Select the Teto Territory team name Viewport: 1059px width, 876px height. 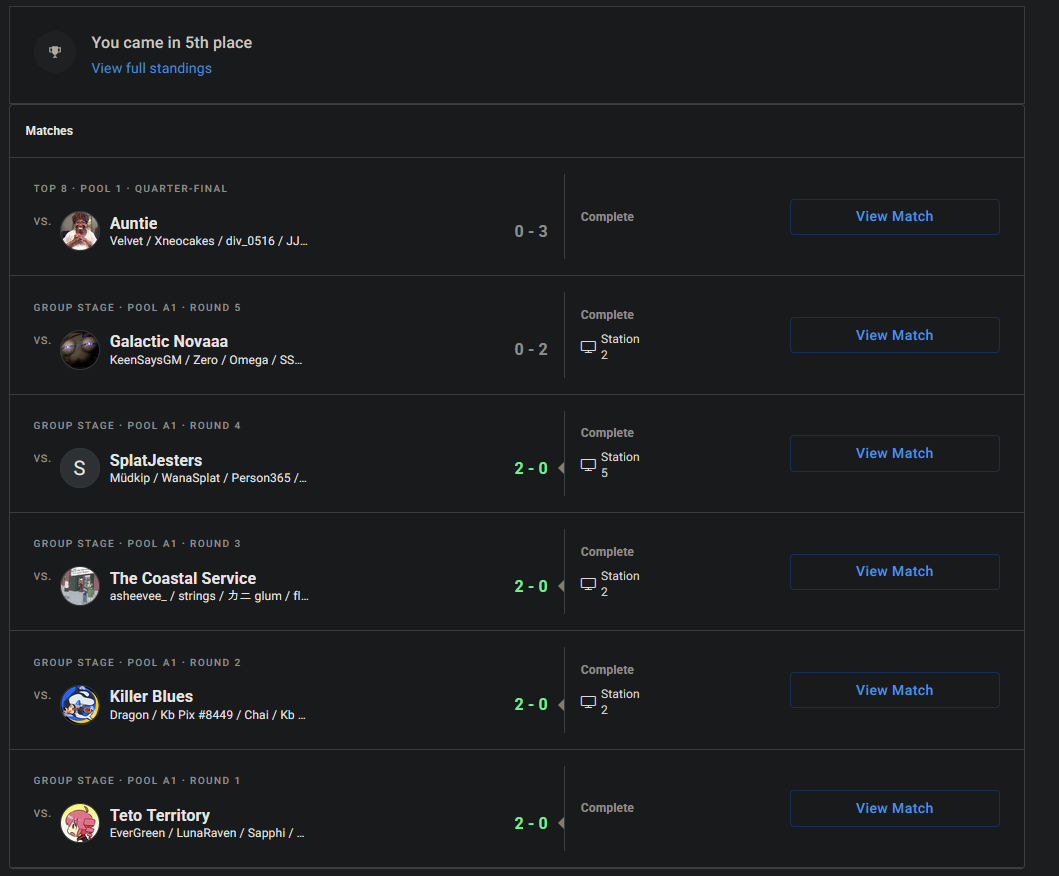pos(160,815)
